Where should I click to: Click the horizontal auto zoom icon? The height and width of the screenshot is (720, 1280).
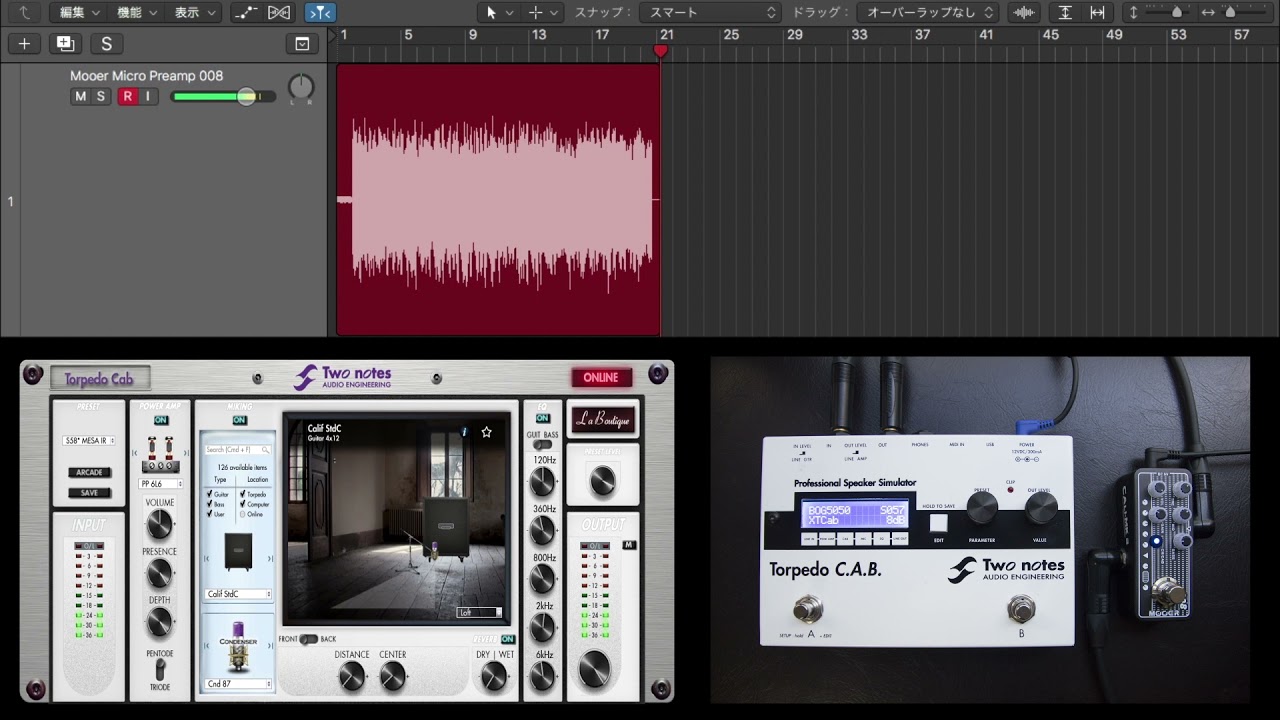1097,12
